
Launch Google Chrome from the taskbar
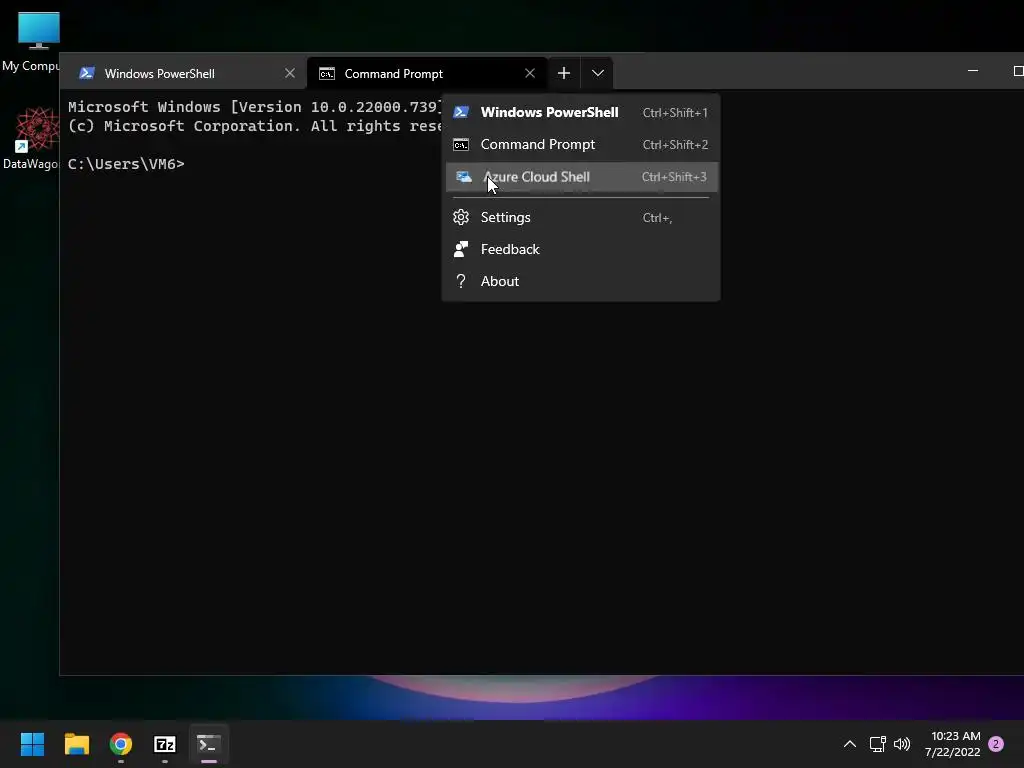point(121,744)
